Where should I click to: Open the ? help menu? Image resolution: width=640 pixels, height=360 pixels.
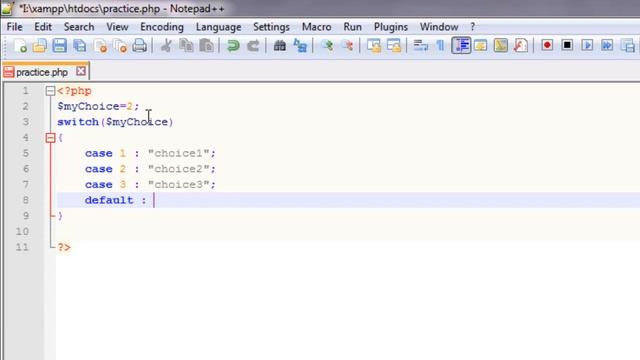coord(472,27)
